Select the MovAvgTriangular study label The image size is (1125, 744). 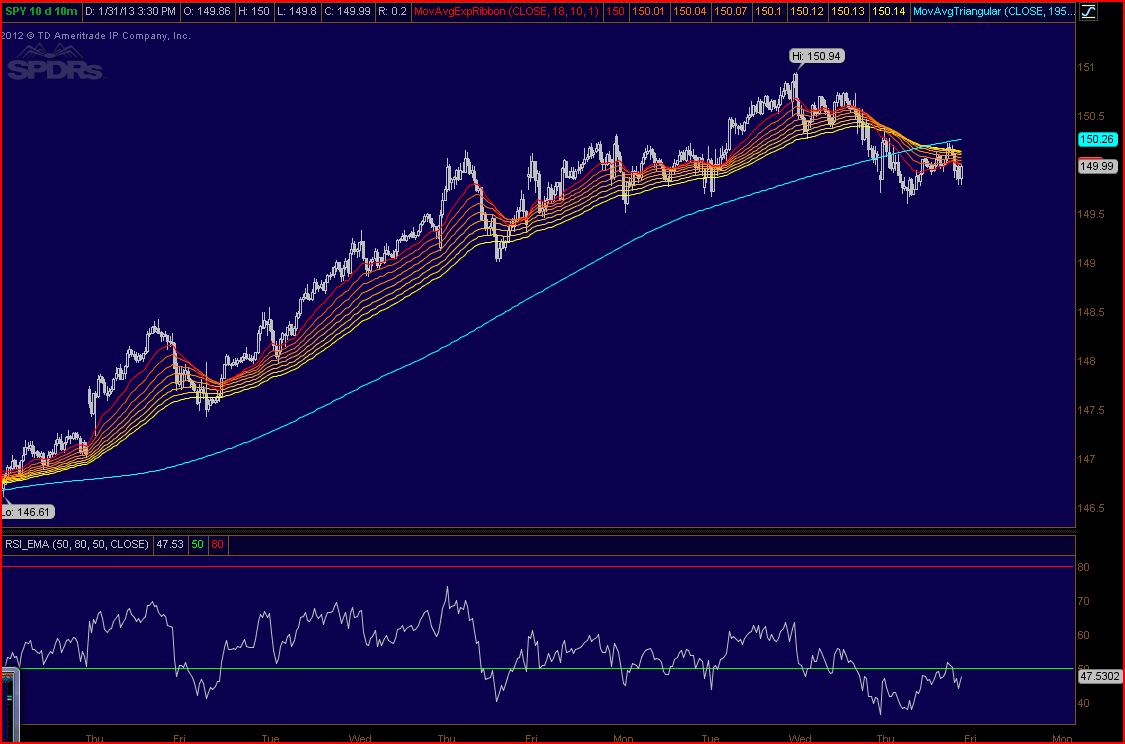pos(993,11)
